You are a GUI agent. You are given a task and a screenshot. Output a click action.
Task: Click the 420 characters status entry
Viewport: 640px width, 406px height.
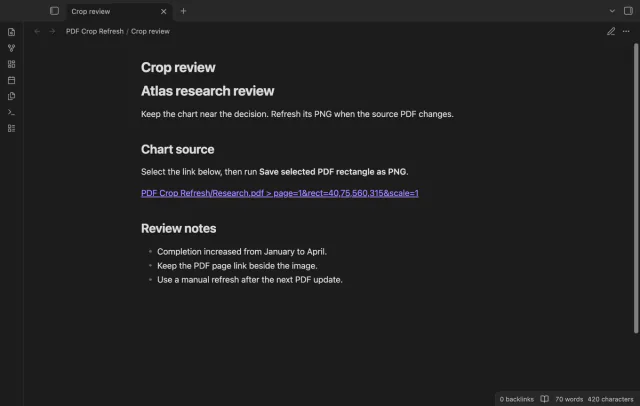tap(610, 399)
